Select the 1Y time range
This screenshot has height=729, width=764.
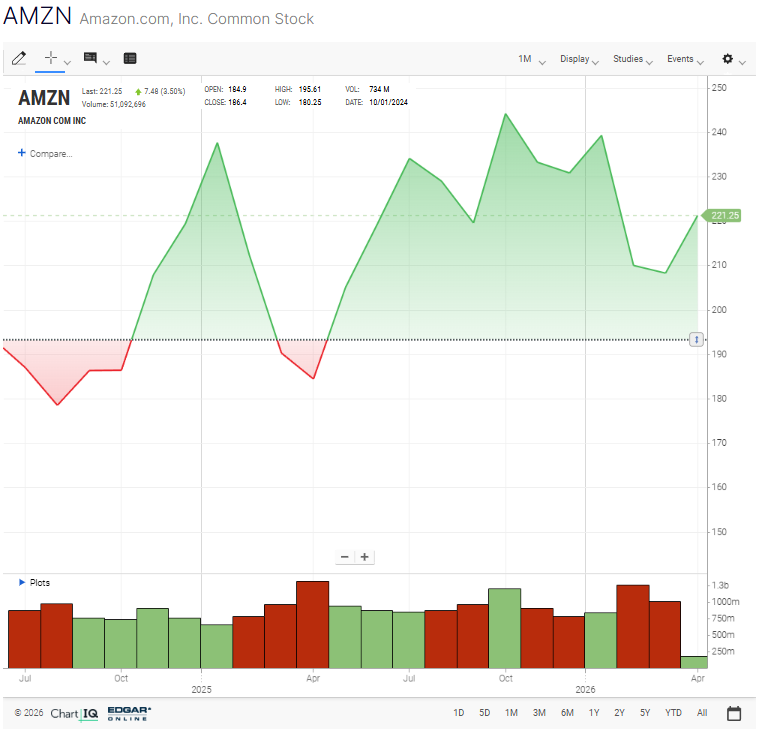tap(594, 713)
